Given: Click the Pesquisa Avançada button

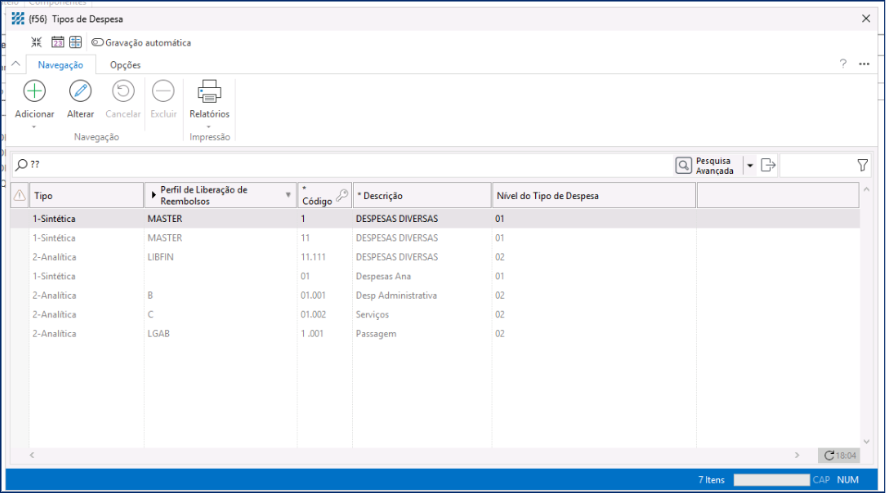Looking at the screenshot, I should [x=706, y=165].
